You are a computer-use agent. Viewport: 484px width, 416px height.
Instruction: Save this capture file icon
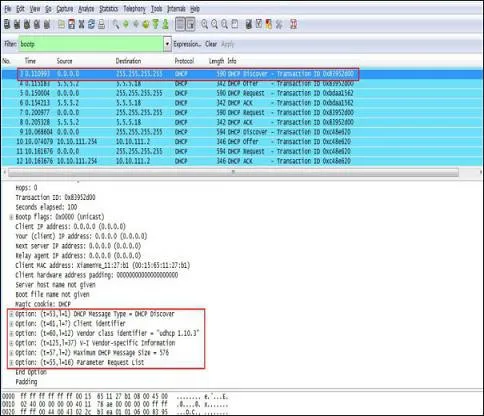pyautogui.click(x=71, y=24)
